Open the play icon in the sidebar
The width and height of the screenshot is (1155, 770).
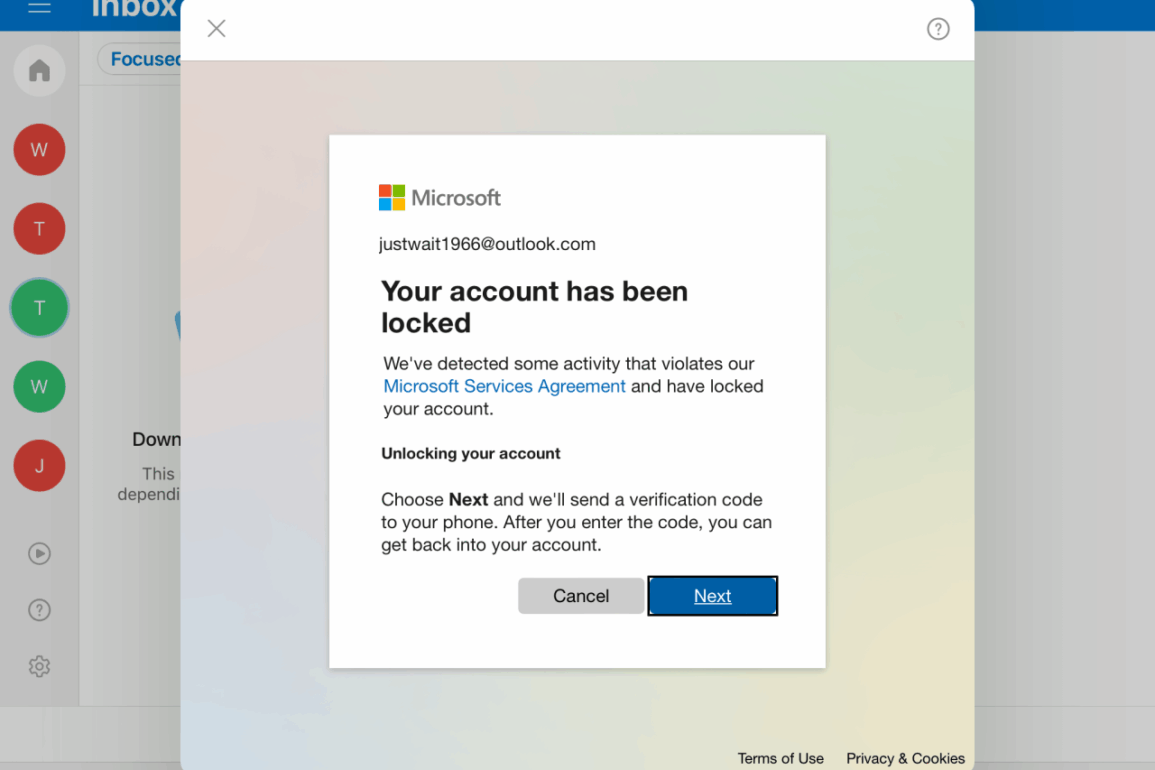click(x=39, y=553)
